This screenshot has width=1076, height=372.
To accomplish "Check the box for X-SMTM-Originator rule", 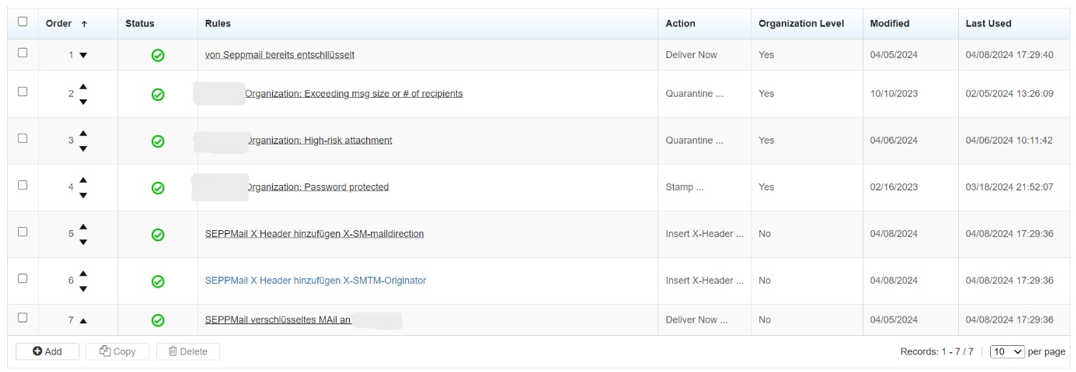I will click(23, 278).
